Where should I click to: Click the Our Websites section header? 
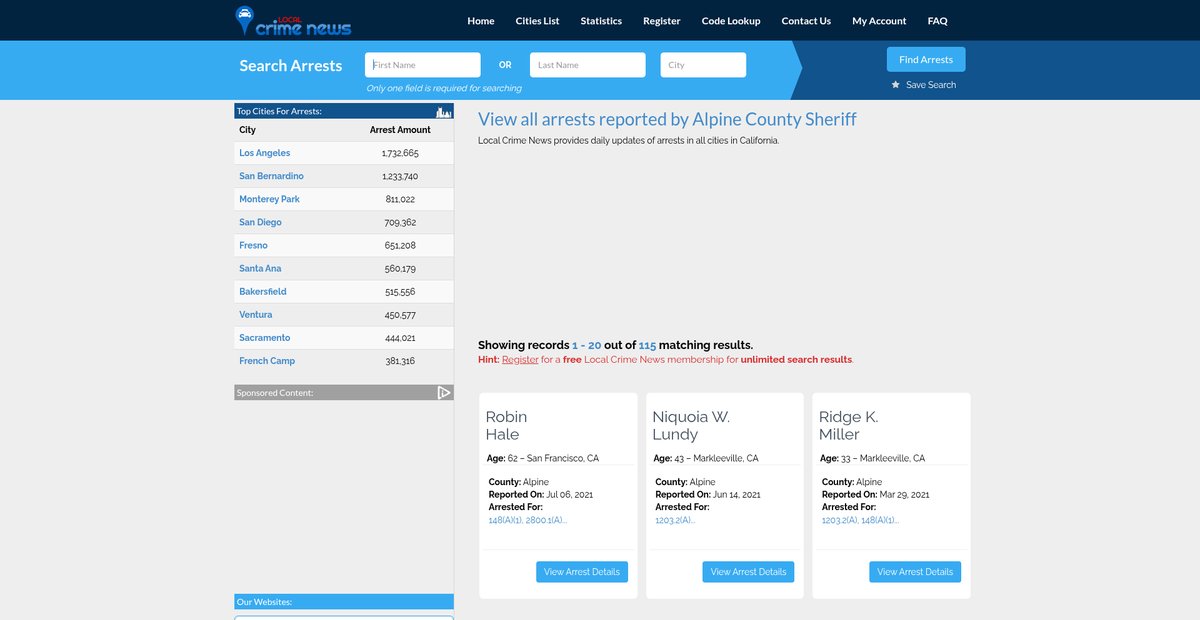click(x=344, y=602)
